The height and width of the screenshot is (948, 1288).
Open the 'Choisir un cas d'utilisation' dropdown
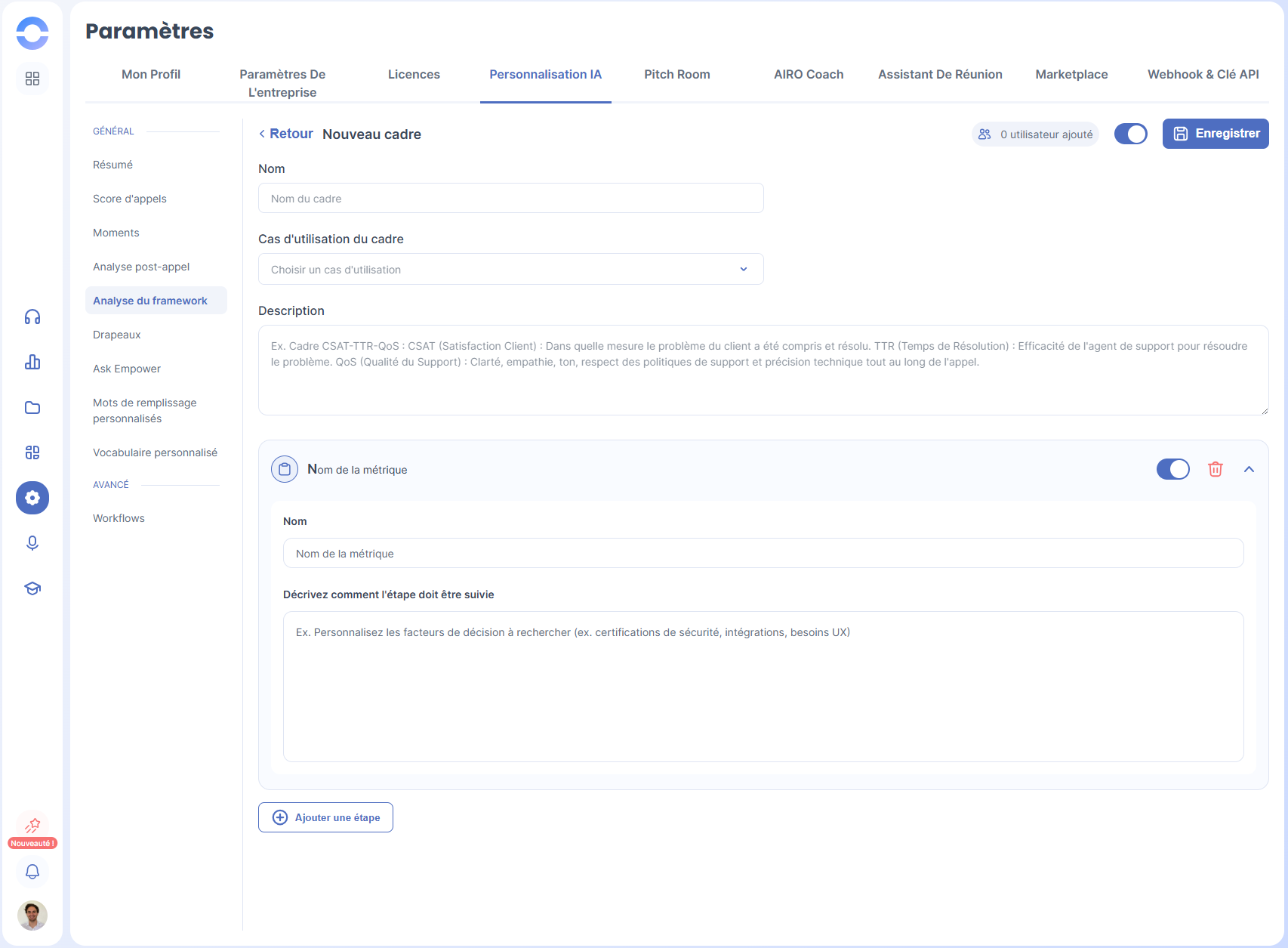point(510,270)
